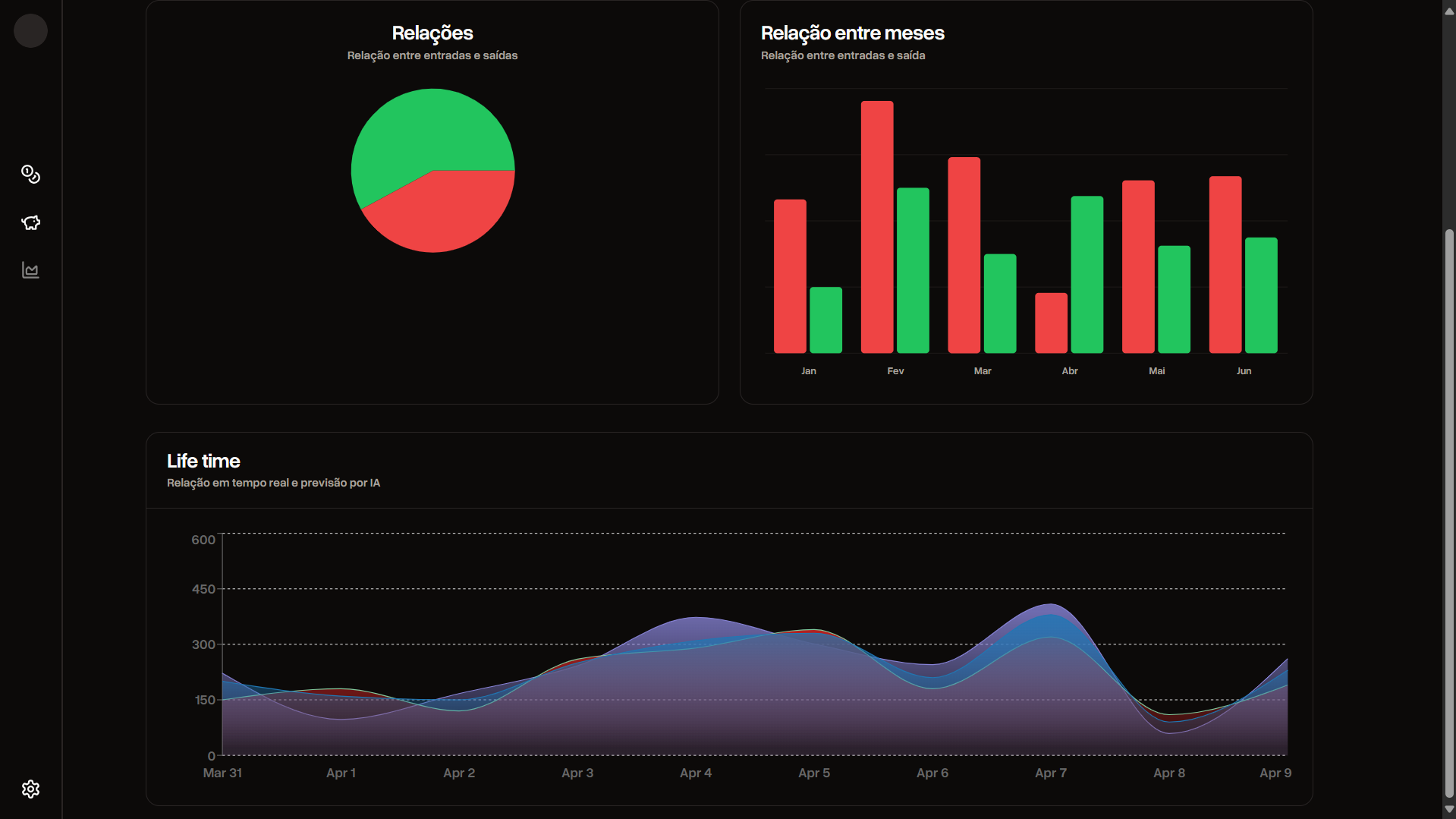Click the green Fev bar

[913, 270]
